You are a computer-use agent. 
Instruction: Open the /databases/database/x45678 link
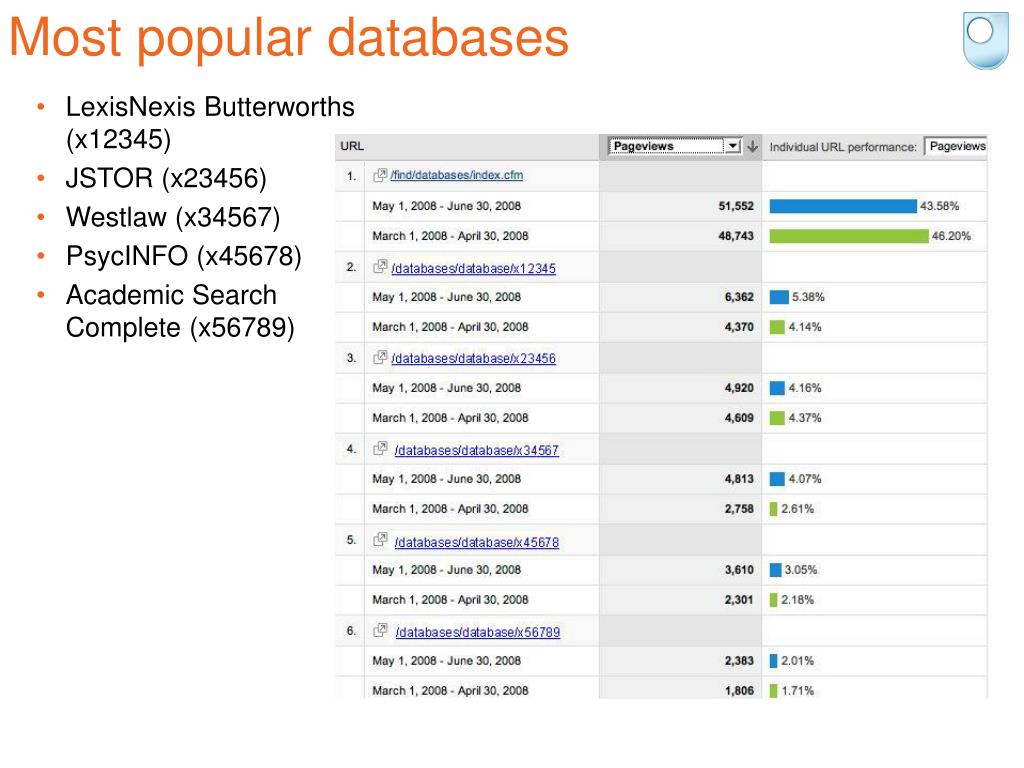point(477,542)
